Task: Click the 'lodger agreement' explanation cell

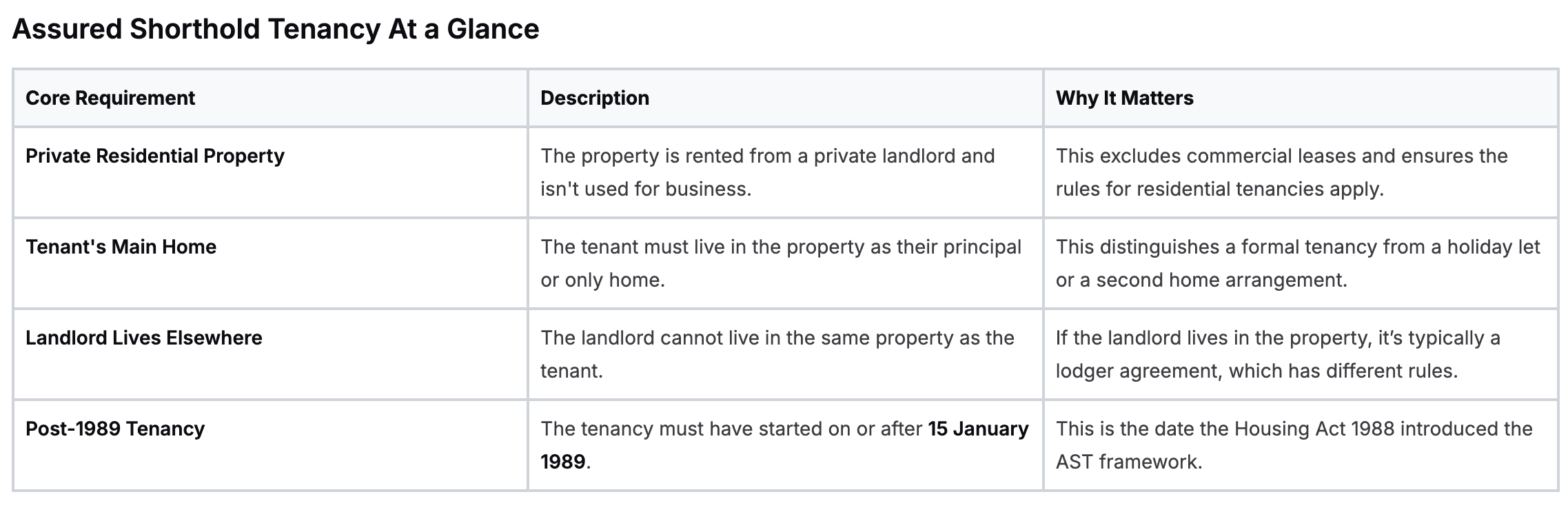Action: (x=1256, y=371)
